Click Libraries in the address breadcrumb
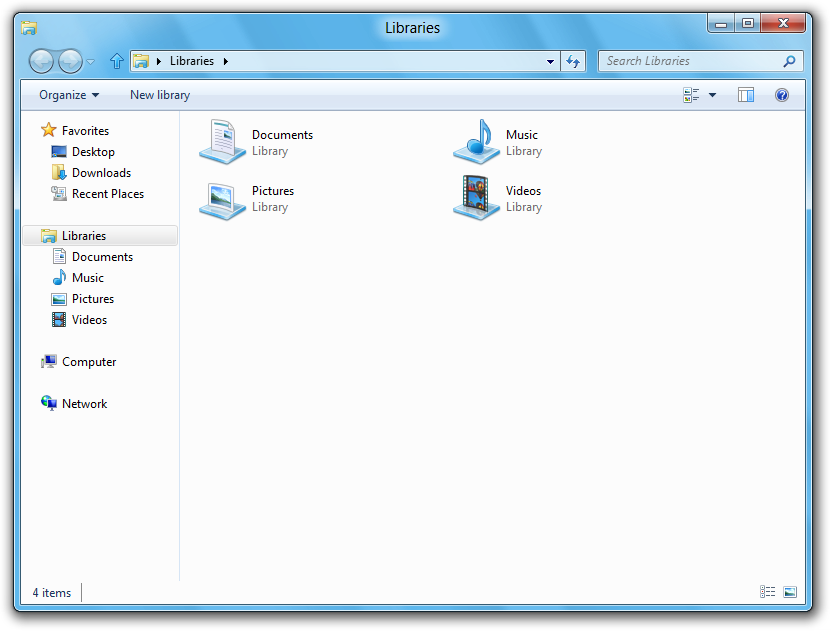The width and height of the screenshot is (832, 632). click(x=192, y=61)
